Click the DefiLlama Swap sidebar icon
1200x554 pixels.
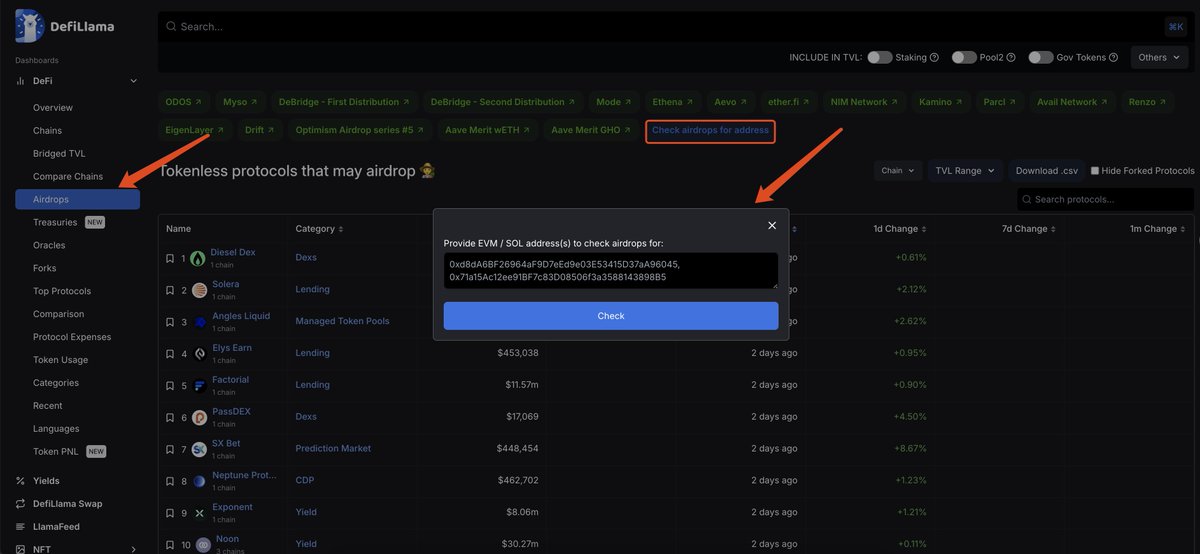21,504
